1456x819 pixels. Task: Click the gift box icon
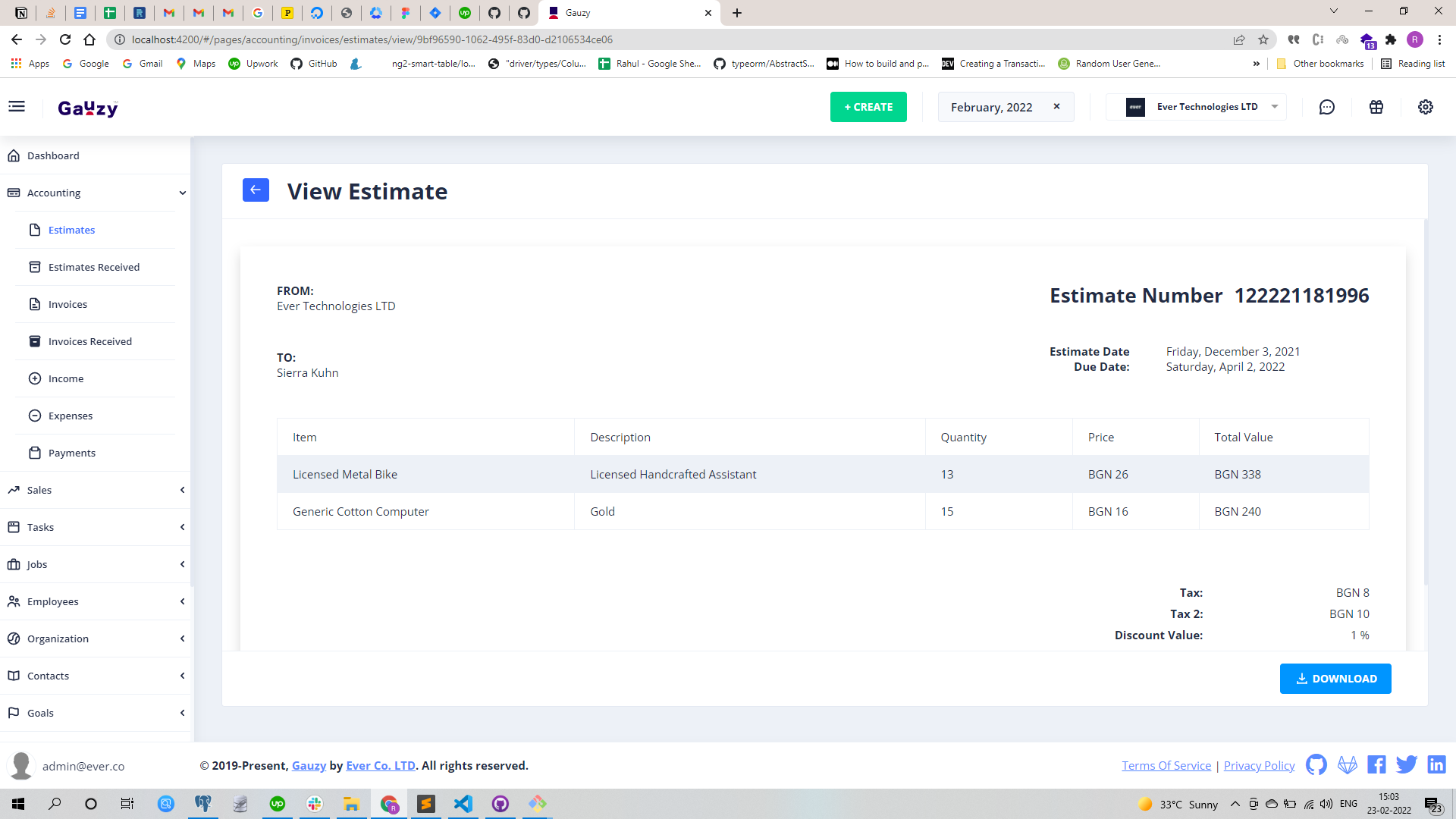click(x=1376, y=107)
